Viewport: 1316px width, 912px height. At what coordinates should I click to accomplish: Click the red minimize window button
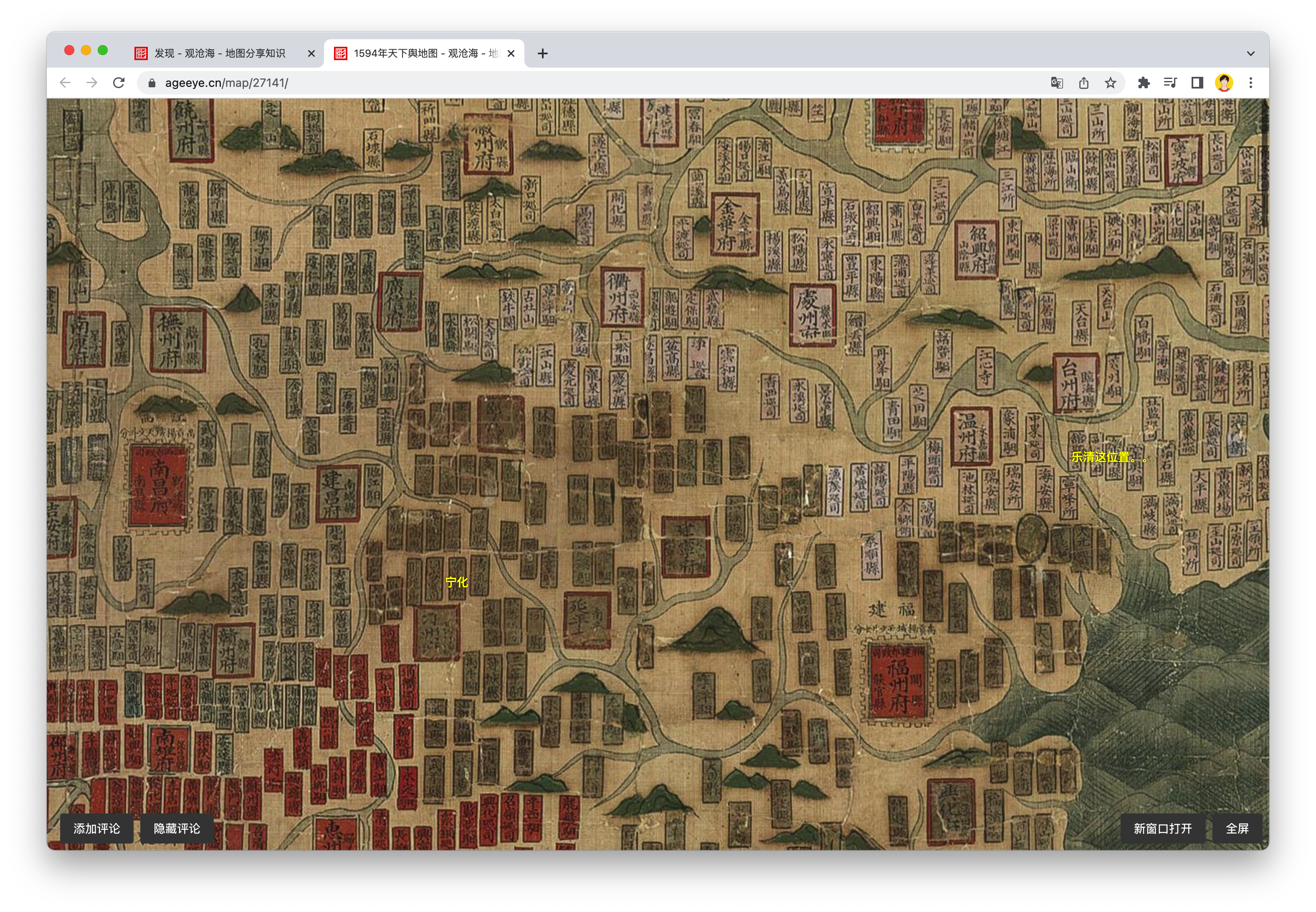[69, 50]
